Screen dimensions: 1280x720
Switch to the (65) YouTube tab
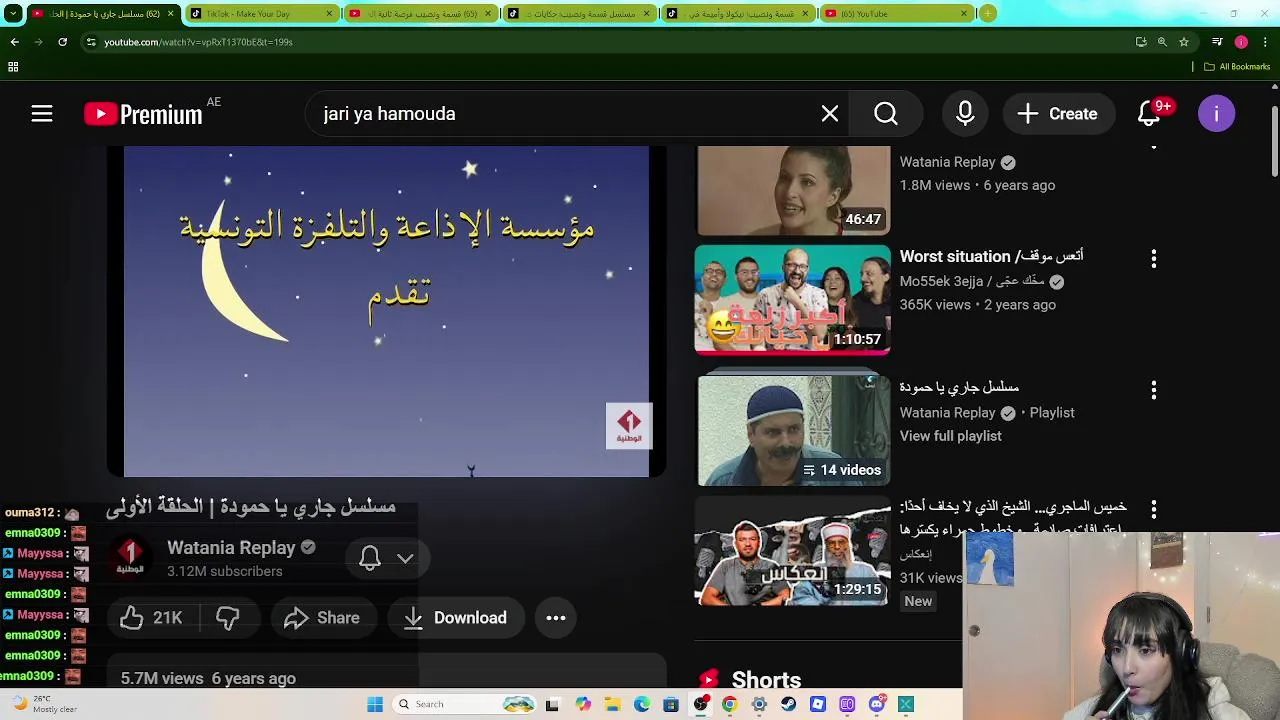tap(895, 13)
